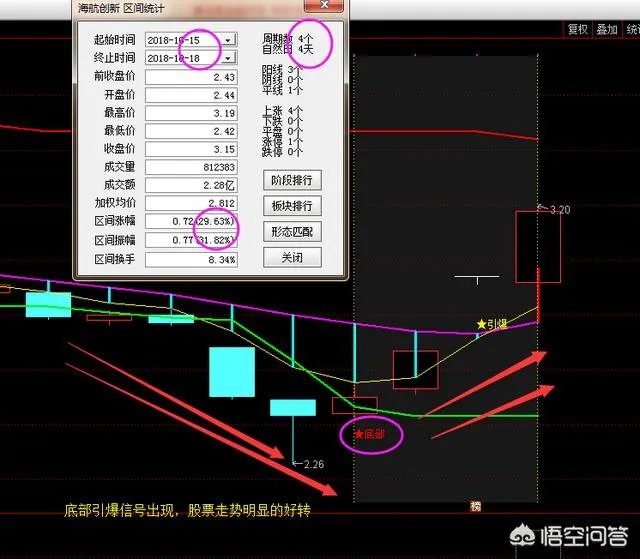Click the ★引爆 signal marker on chart
The image size is (640, 559).
492,324
